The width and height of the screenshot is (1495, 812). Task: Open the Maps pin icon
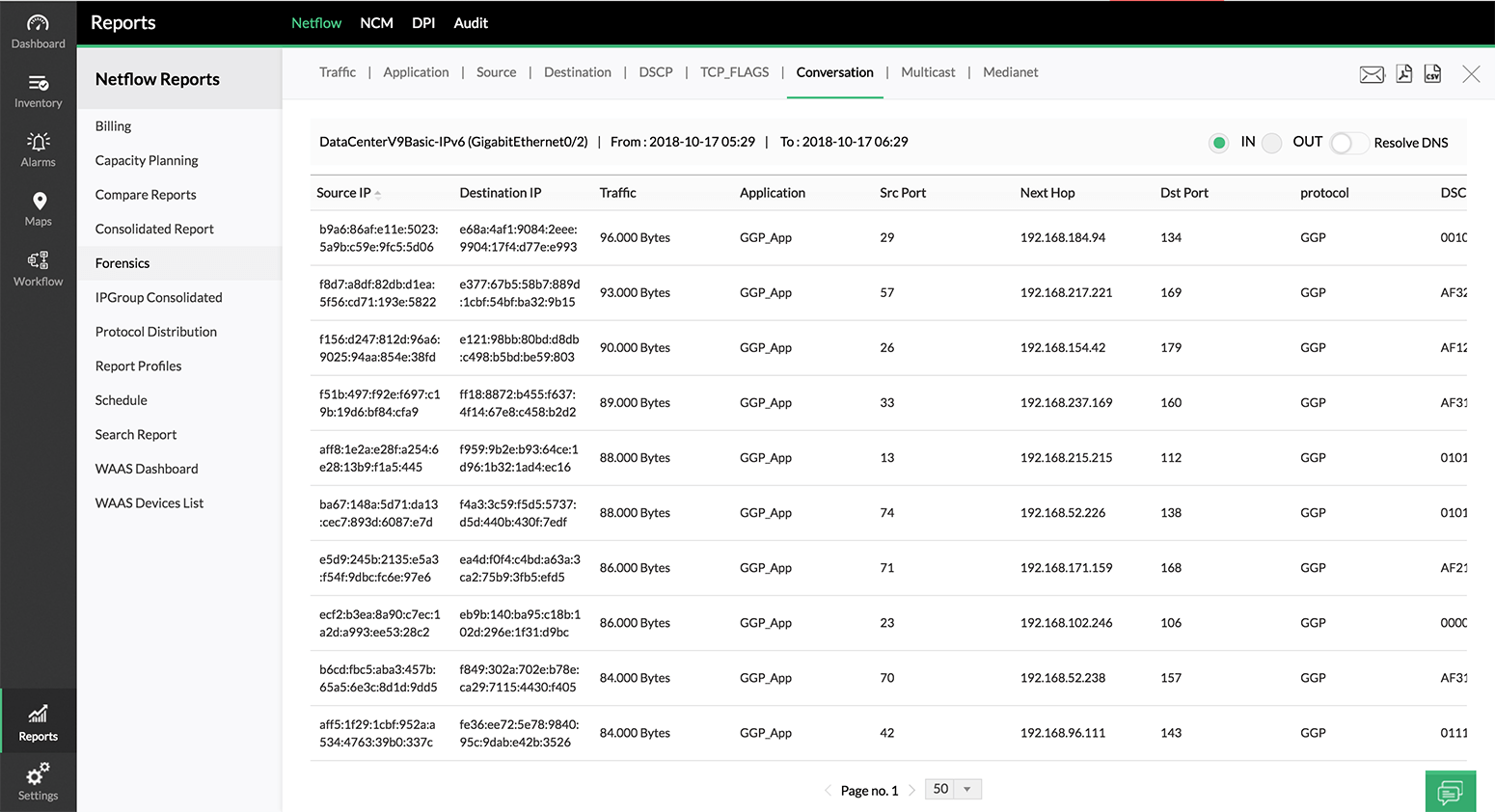(x=39, y=201)
